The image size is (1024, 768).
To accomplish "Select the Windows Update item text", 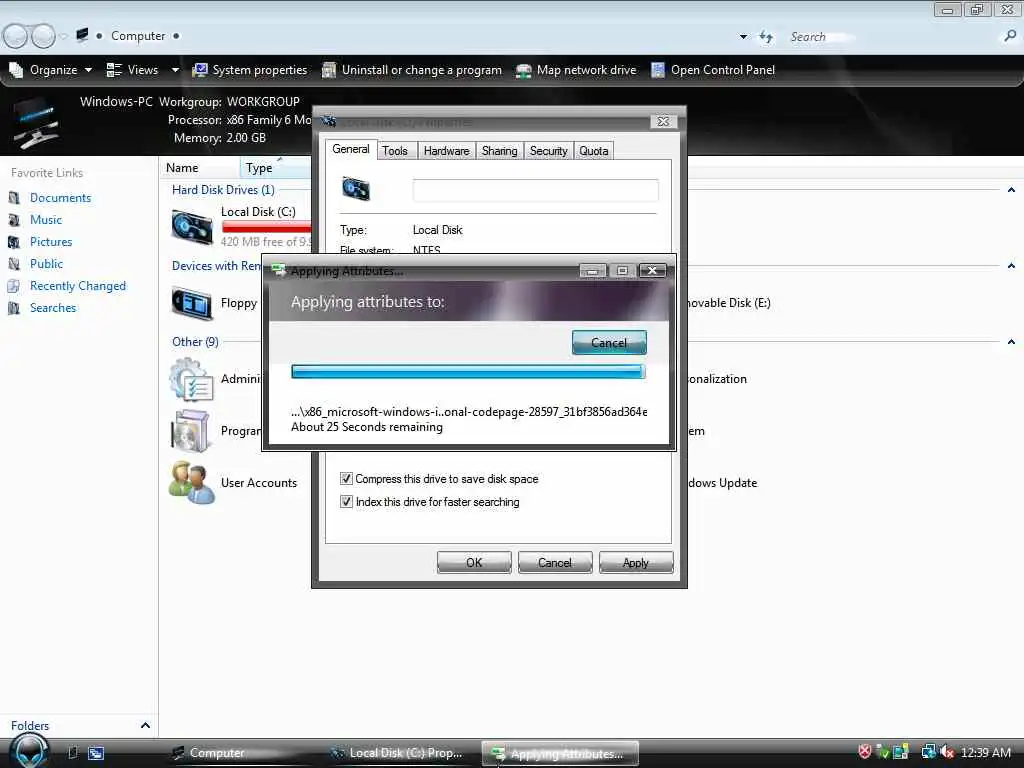I will tap(722, 483).
